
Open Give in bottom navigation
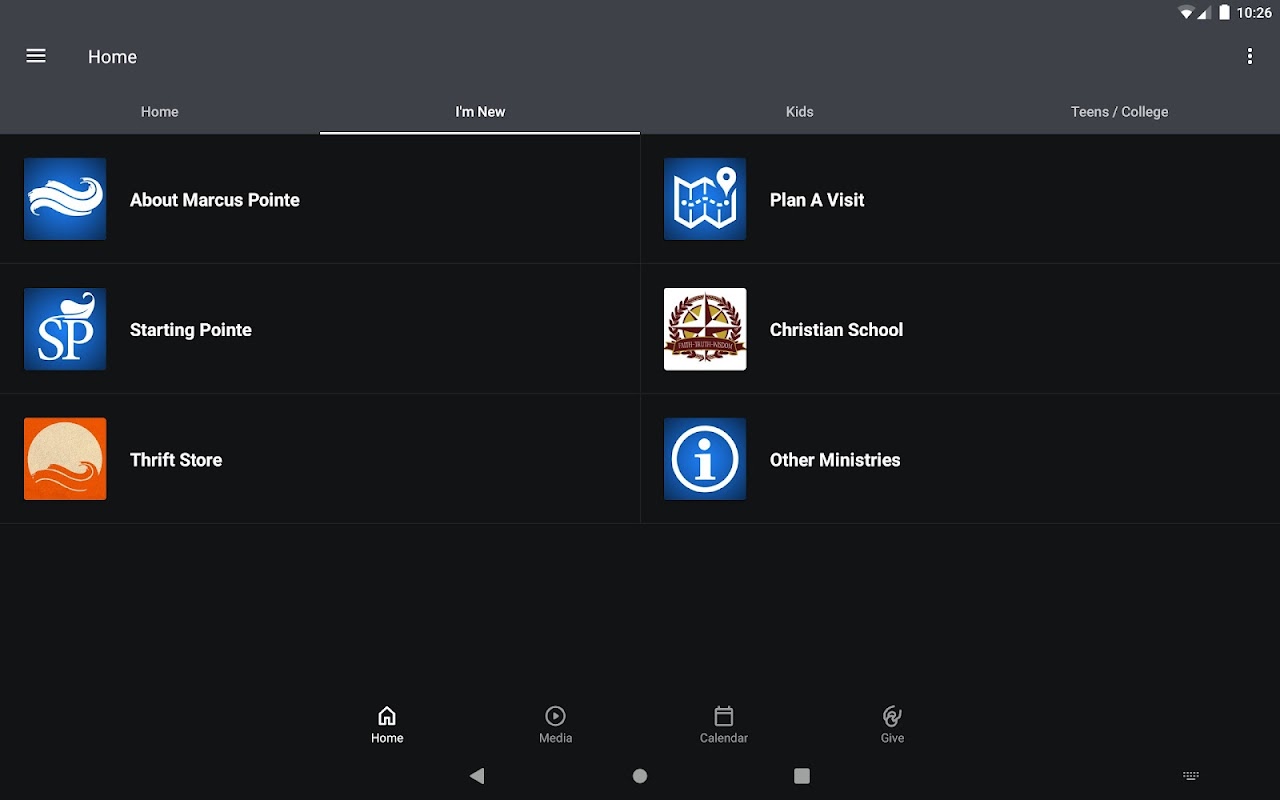click(x=892, y=725)
